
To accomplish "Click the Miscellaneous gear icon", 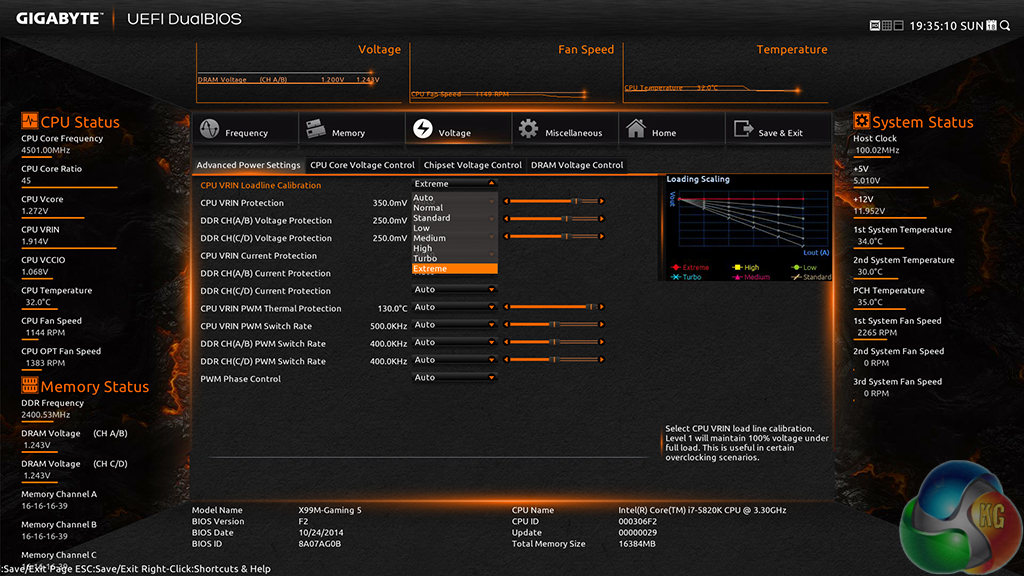I will pyautogui.click(x=528, y=130).
